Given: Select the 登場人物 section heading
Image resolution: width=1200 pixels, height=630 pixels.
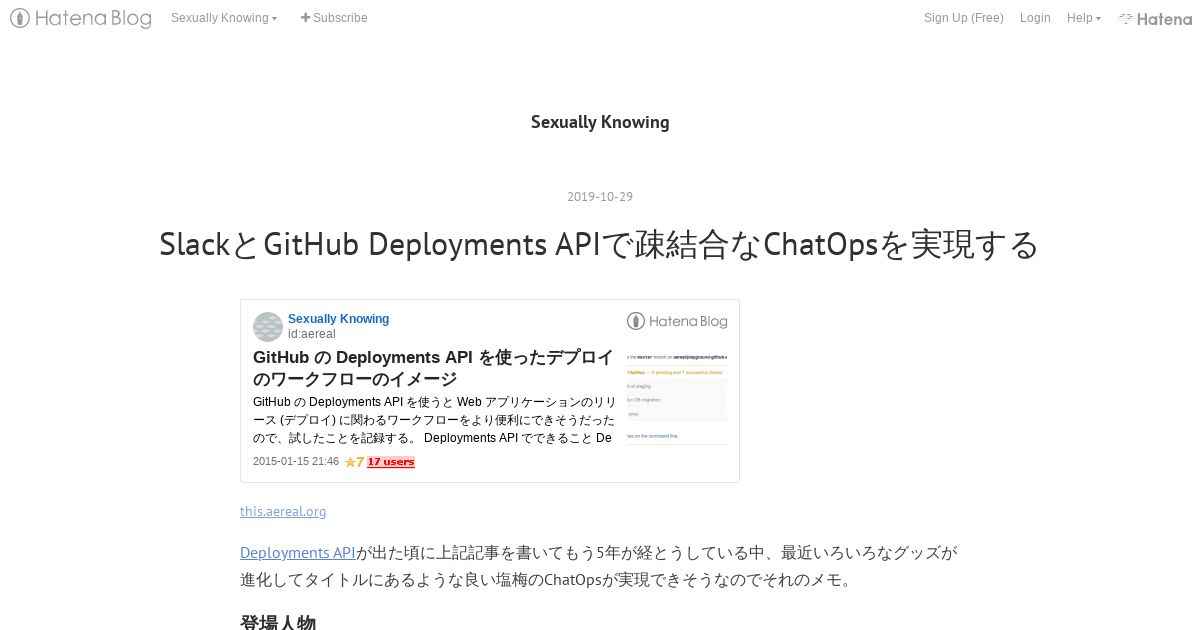Looking at the screenshot, I should 278,622.
